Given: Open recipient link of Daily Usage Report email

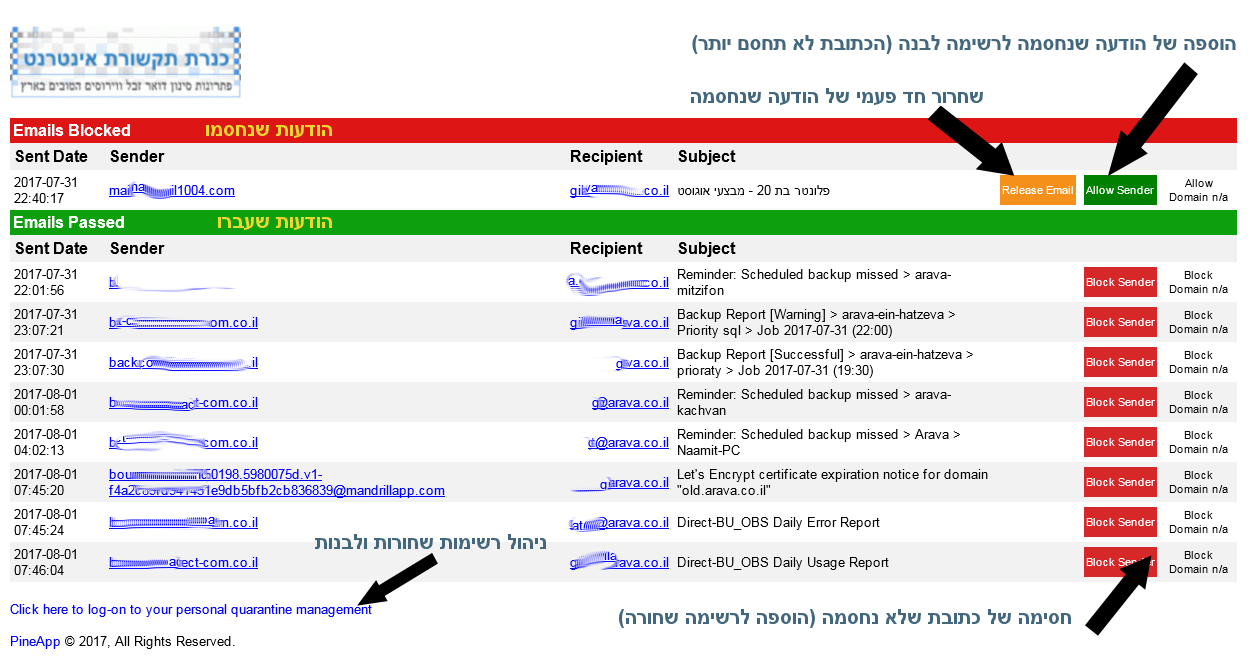Looking at the screenshot, I should 619,562.
